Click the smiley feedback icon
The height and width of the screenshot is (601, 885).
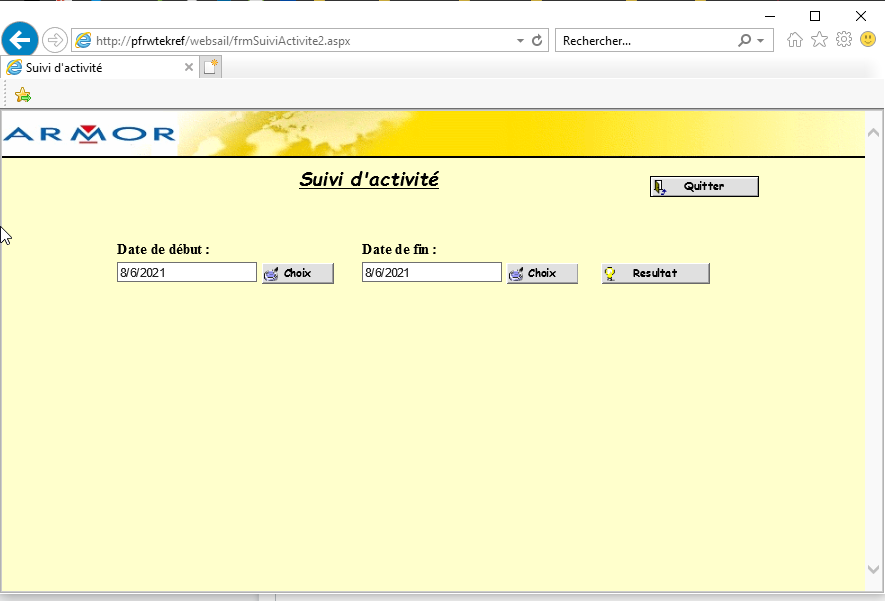coord(868,39)
